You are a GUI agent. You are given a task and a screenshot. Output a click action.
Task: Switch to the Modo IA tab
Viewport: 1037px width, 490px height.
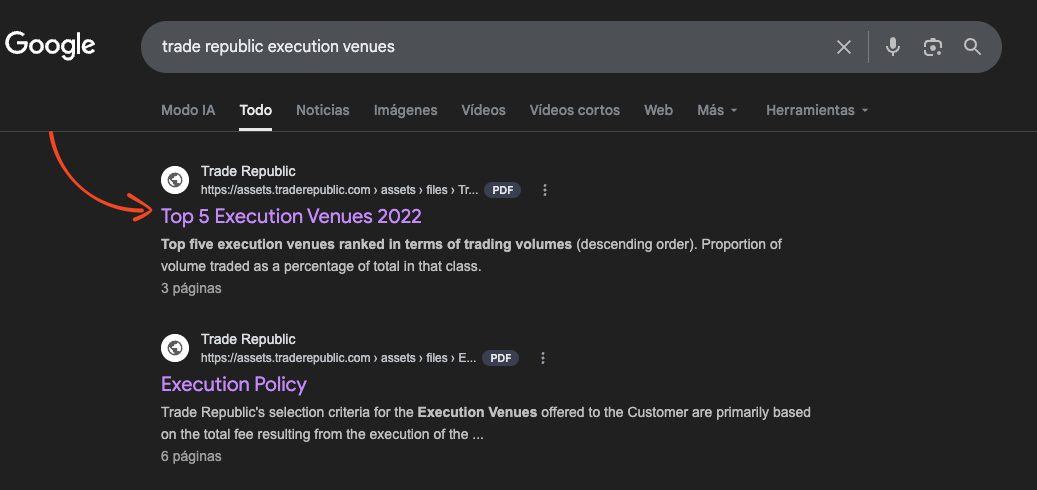click(x=188, y=110)
